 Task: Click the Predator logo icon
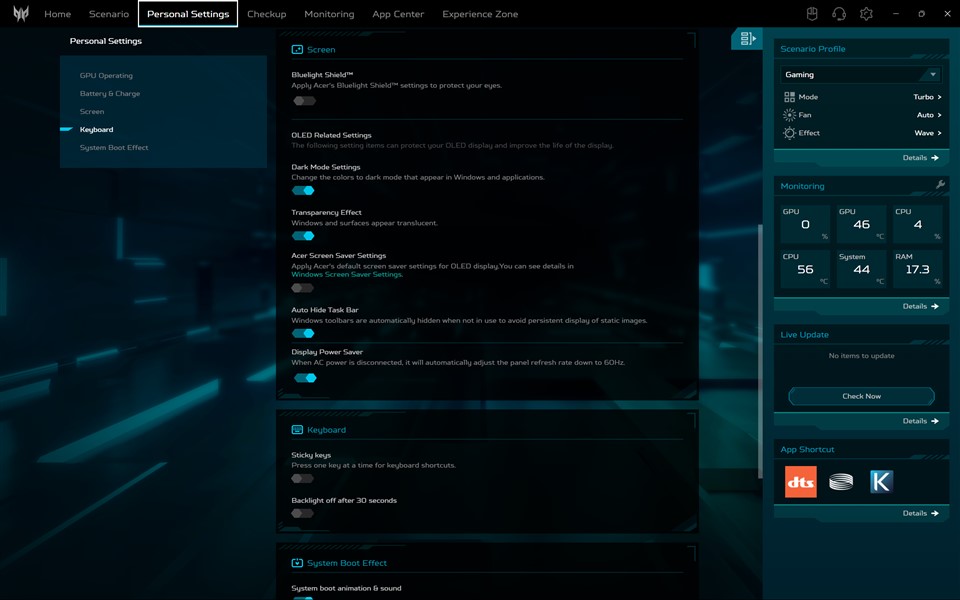tap(20, 14)
